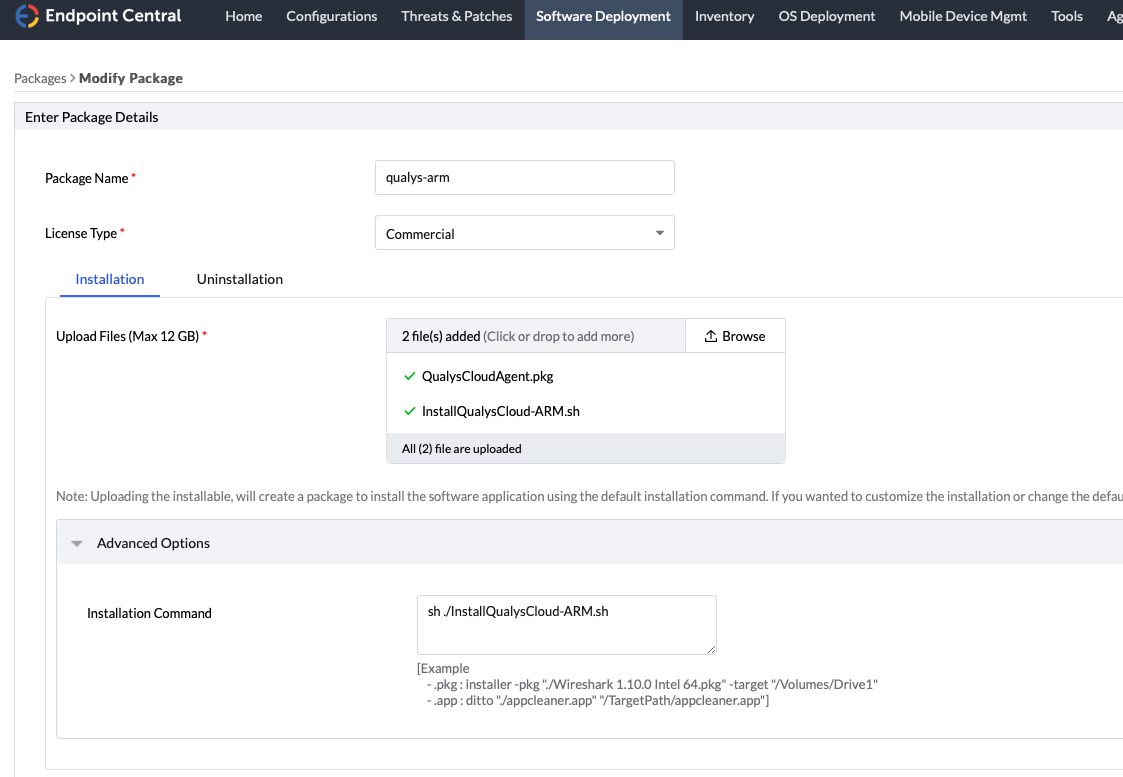Click the Packages breadcrumb link
Image resolution: width=1123 pixels, height=777 pixels.
[x=40, y=77]
